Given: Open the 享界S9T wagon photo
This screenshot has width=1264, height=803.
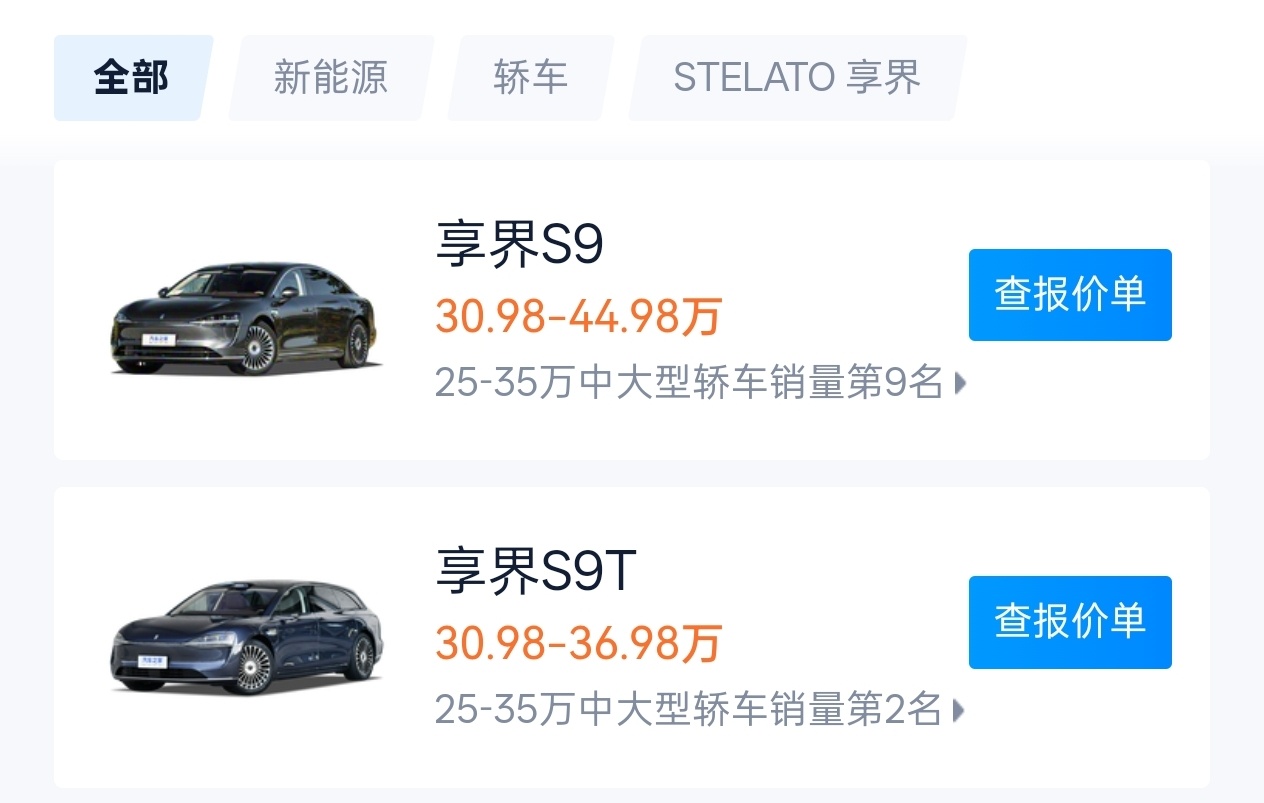Looking at the screenshot, I should point(245,638).
